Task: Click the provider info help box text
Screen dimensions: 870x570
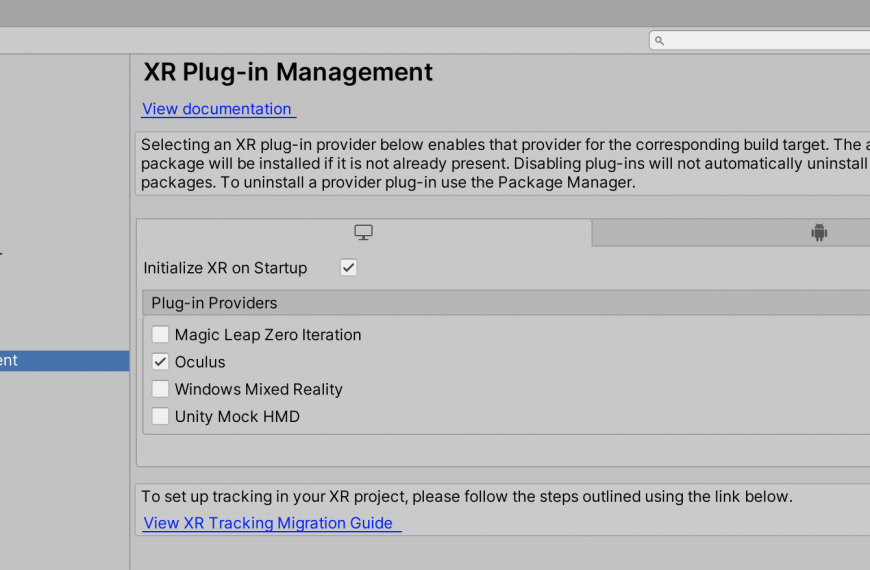Action: click(503, 163)
